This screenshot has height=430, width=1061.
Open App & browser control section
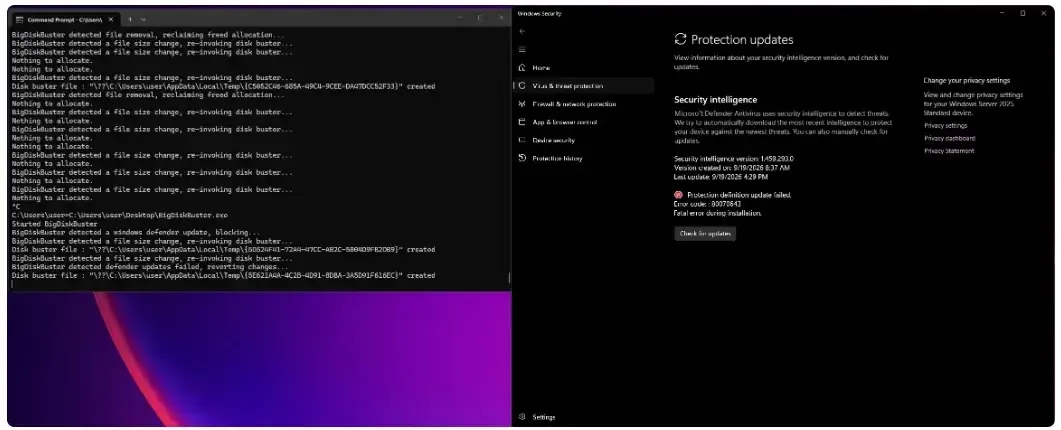point(584,122)
